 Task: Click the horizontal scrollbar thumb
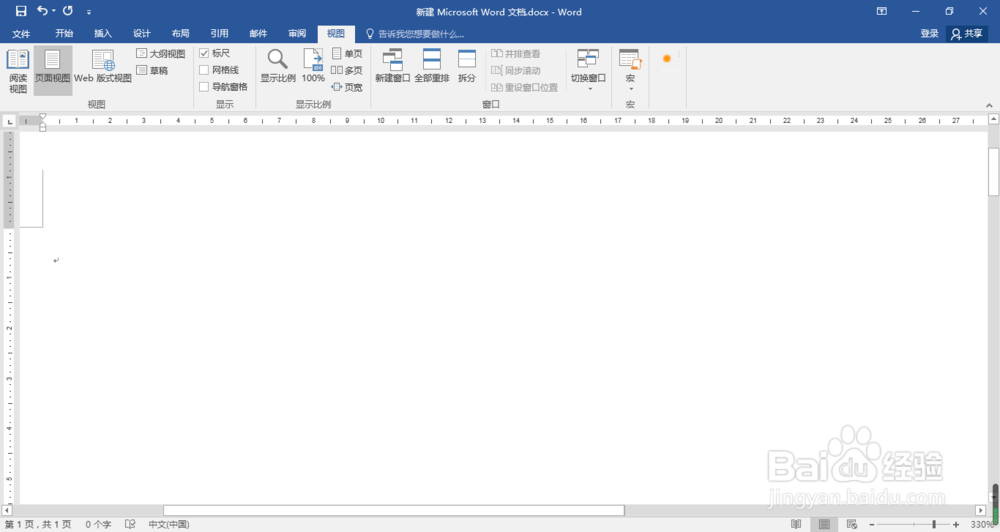coord(393,510)
